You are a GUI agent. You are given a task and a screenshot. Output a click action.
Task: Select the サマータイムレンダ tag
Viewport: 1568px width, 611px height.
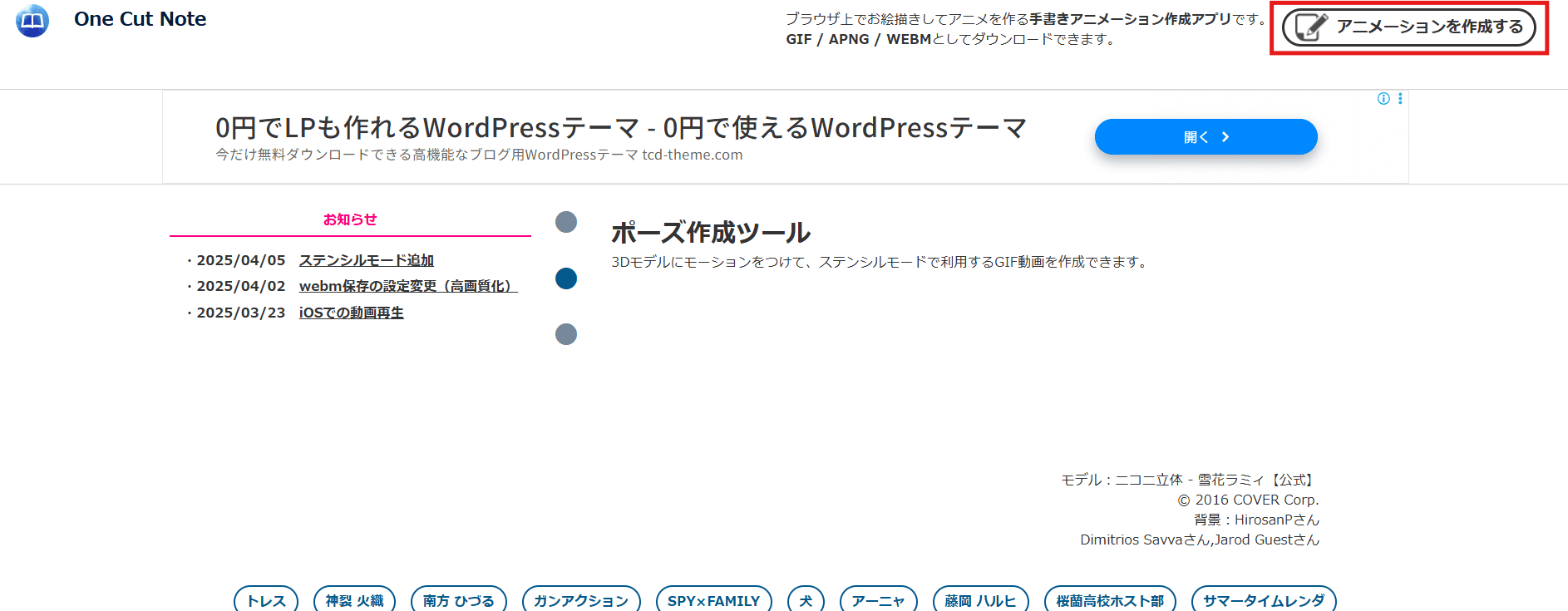pos(1263,600)
